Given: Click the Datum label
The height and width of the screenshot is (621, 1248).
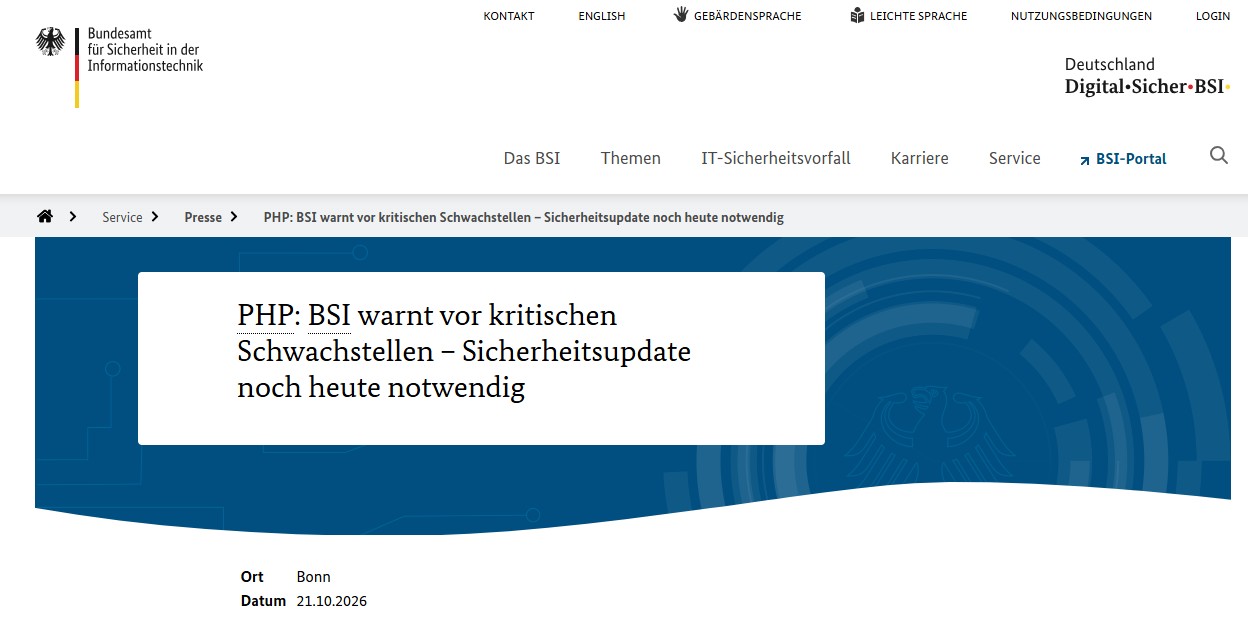Looking at the screenshot, I should (x=263, y=601).
